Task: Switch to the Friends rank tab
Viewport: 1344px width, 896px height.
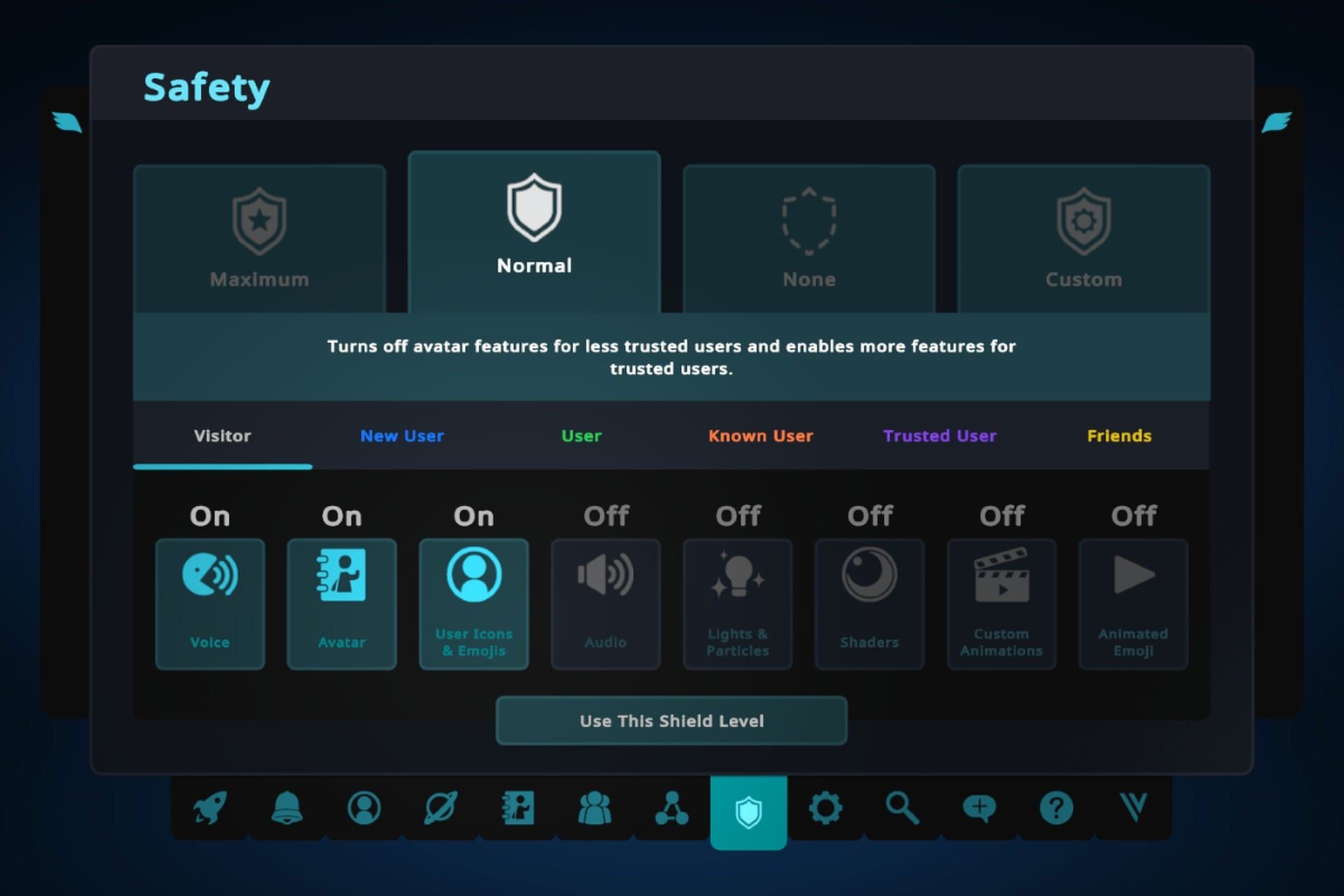Action: pos(1119,436)
